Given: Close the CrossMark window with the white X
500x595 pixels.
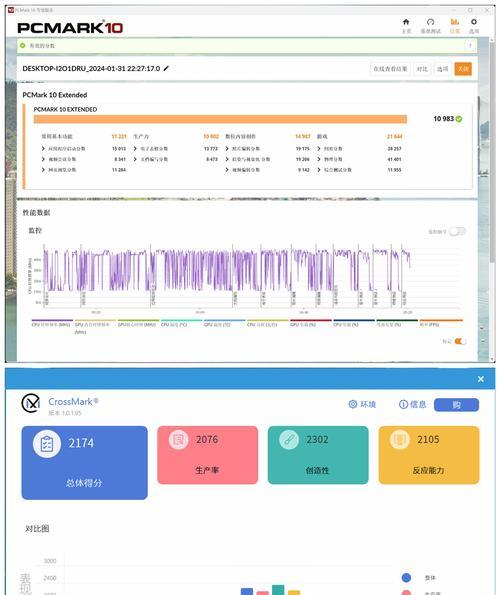Looking at the screenshot, I should pyautogui.click(x=481, y=379).
